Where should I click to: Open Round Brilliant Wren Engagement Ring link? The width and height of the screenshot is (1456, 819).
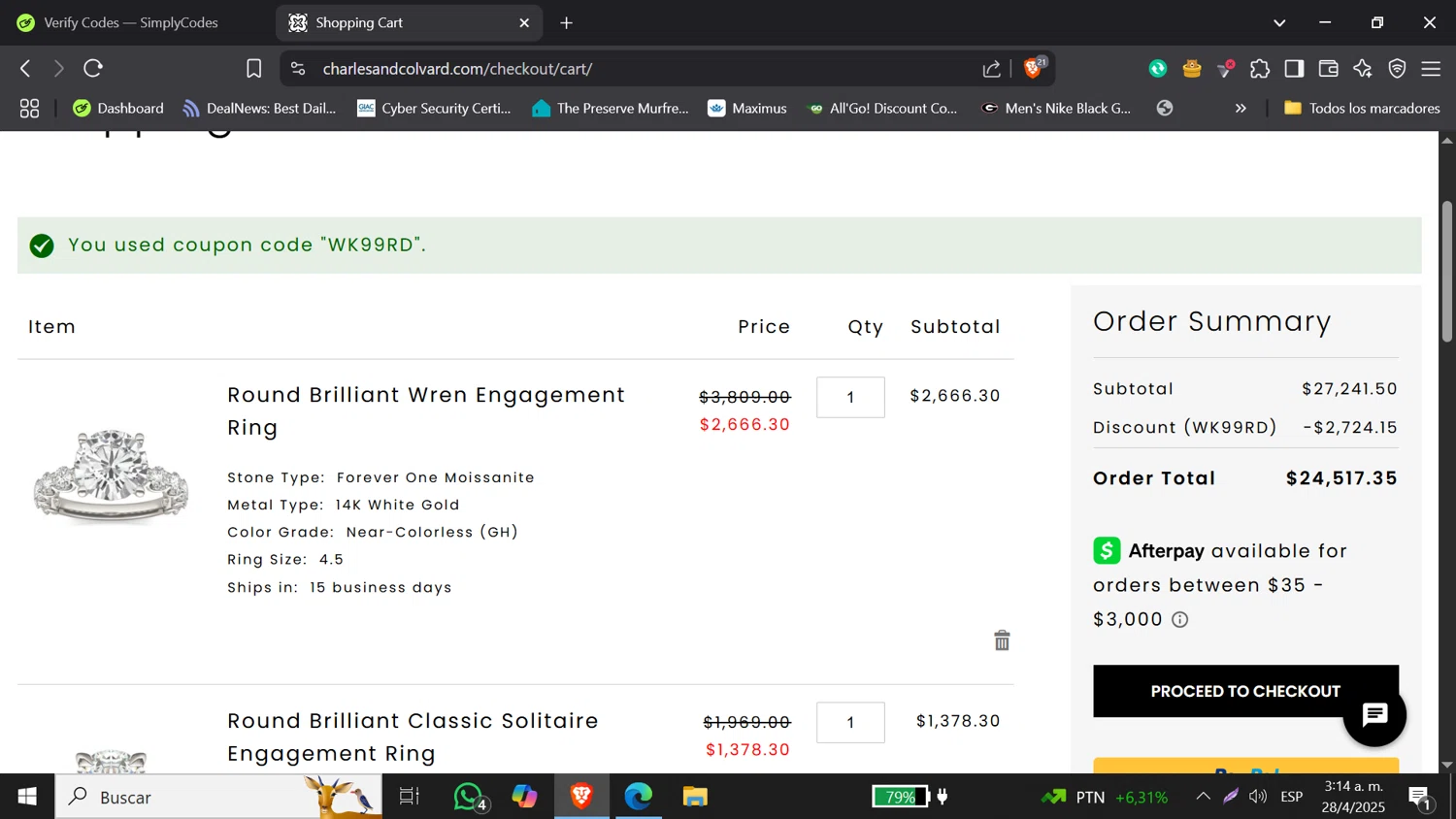426,411
